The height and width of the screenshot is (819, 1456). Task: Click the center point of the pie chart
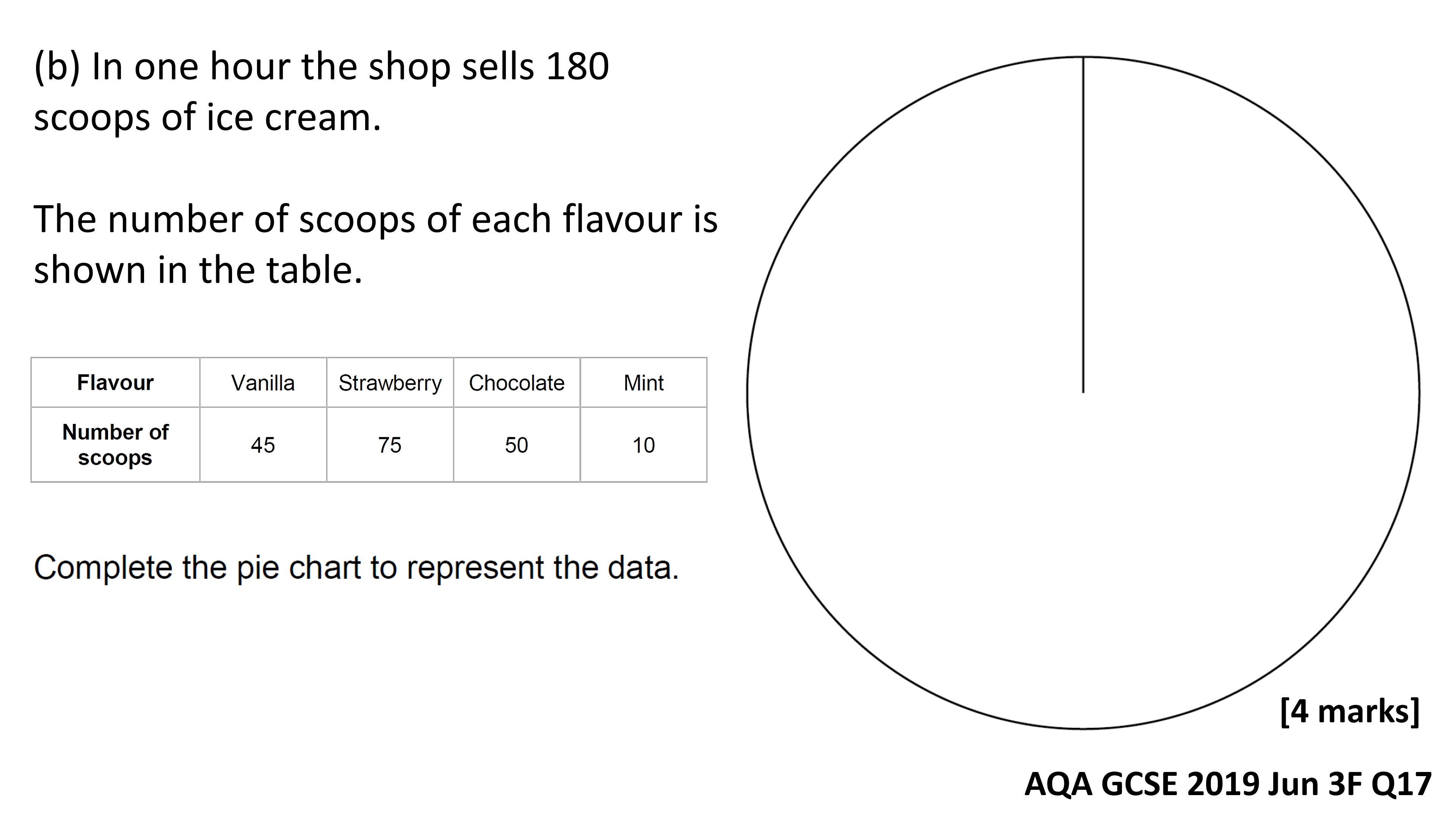[1083, 393]
